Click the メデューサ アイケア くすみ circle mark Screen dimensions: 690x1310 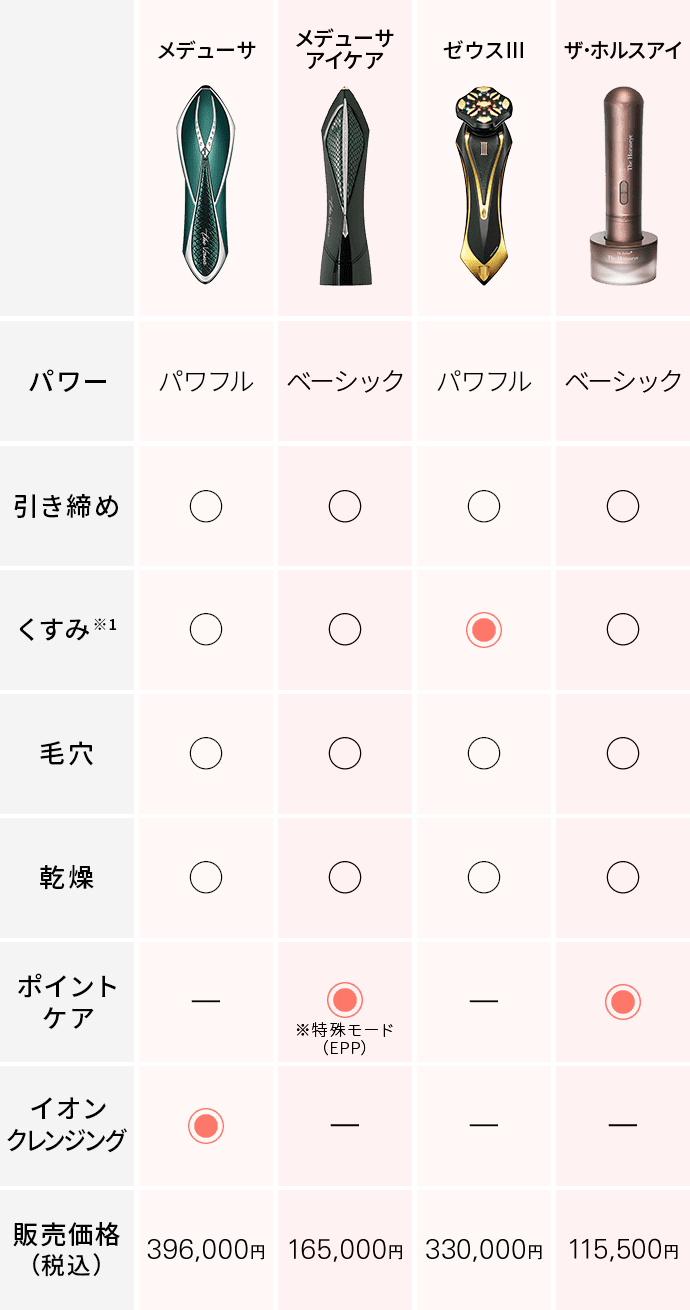click(345, 630)
